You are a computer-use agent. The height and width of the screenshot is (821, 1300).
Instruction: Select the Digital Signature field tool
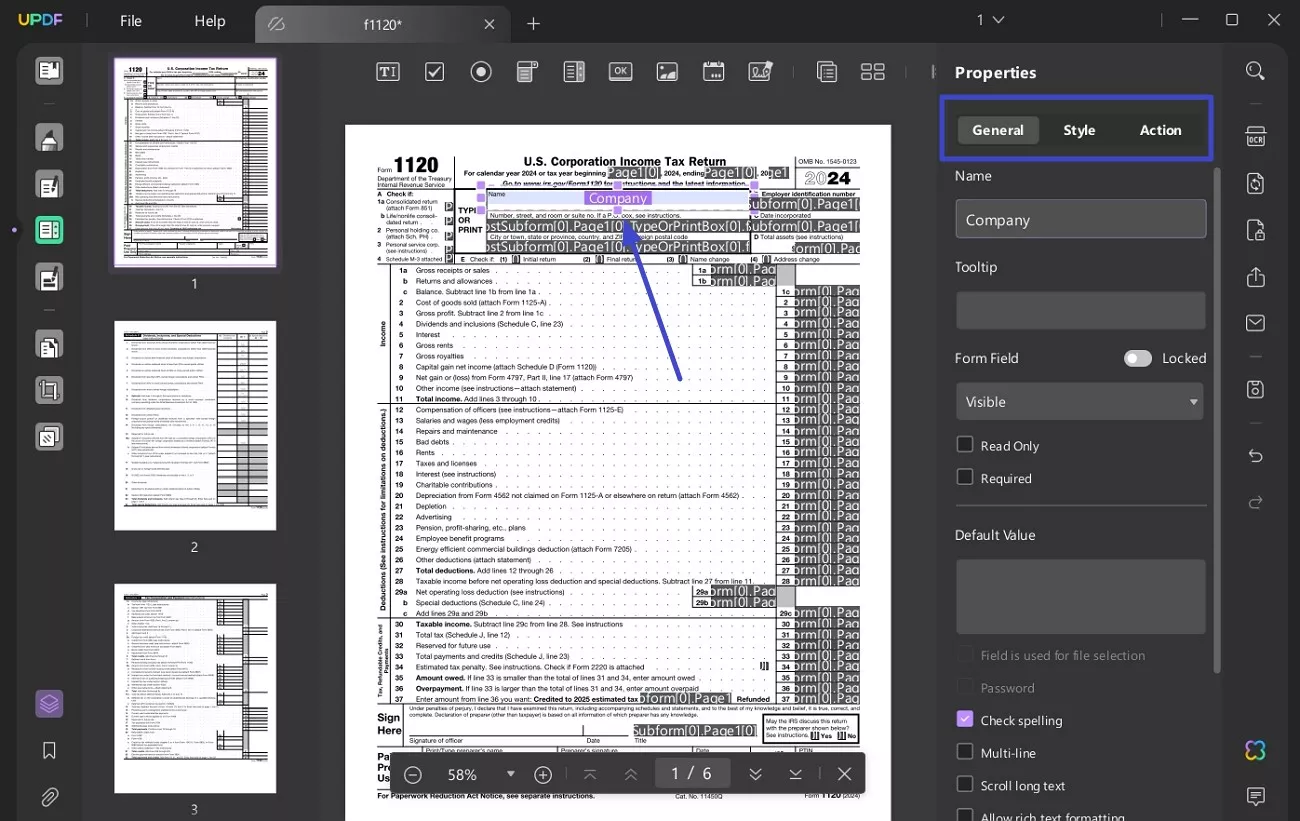761,71
